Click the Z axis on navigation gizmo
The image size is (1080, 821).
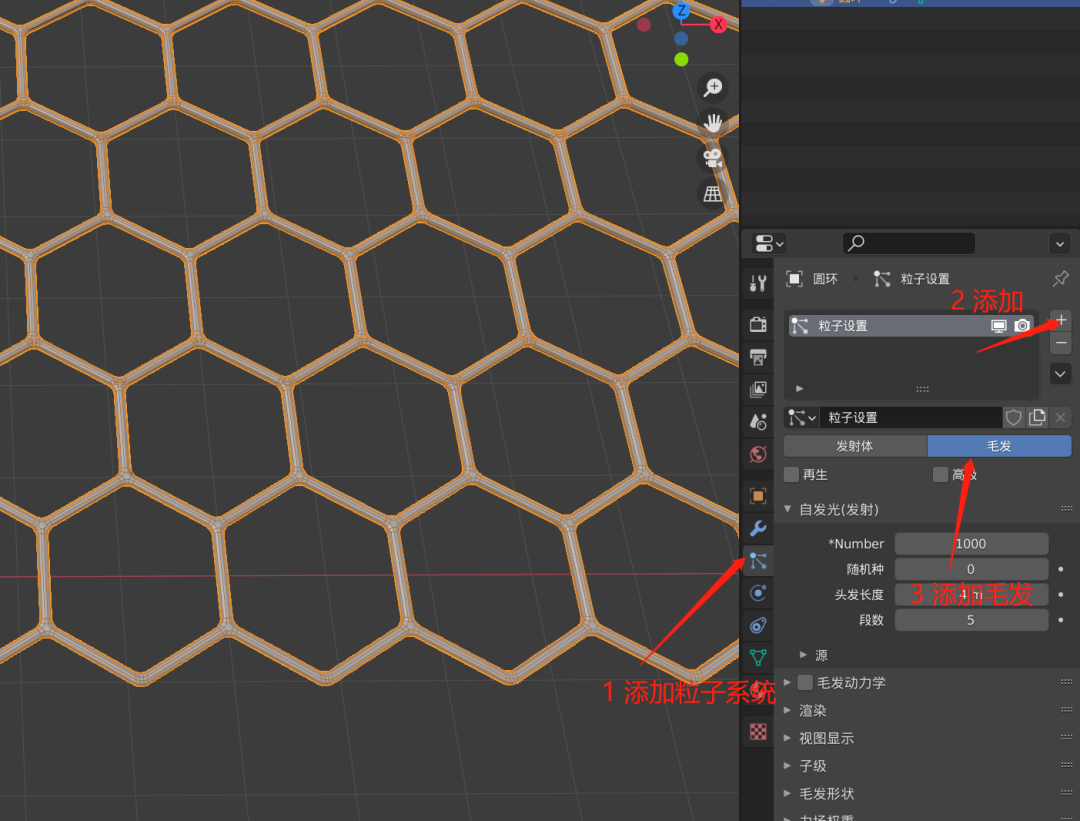click(x=681, y=10)
